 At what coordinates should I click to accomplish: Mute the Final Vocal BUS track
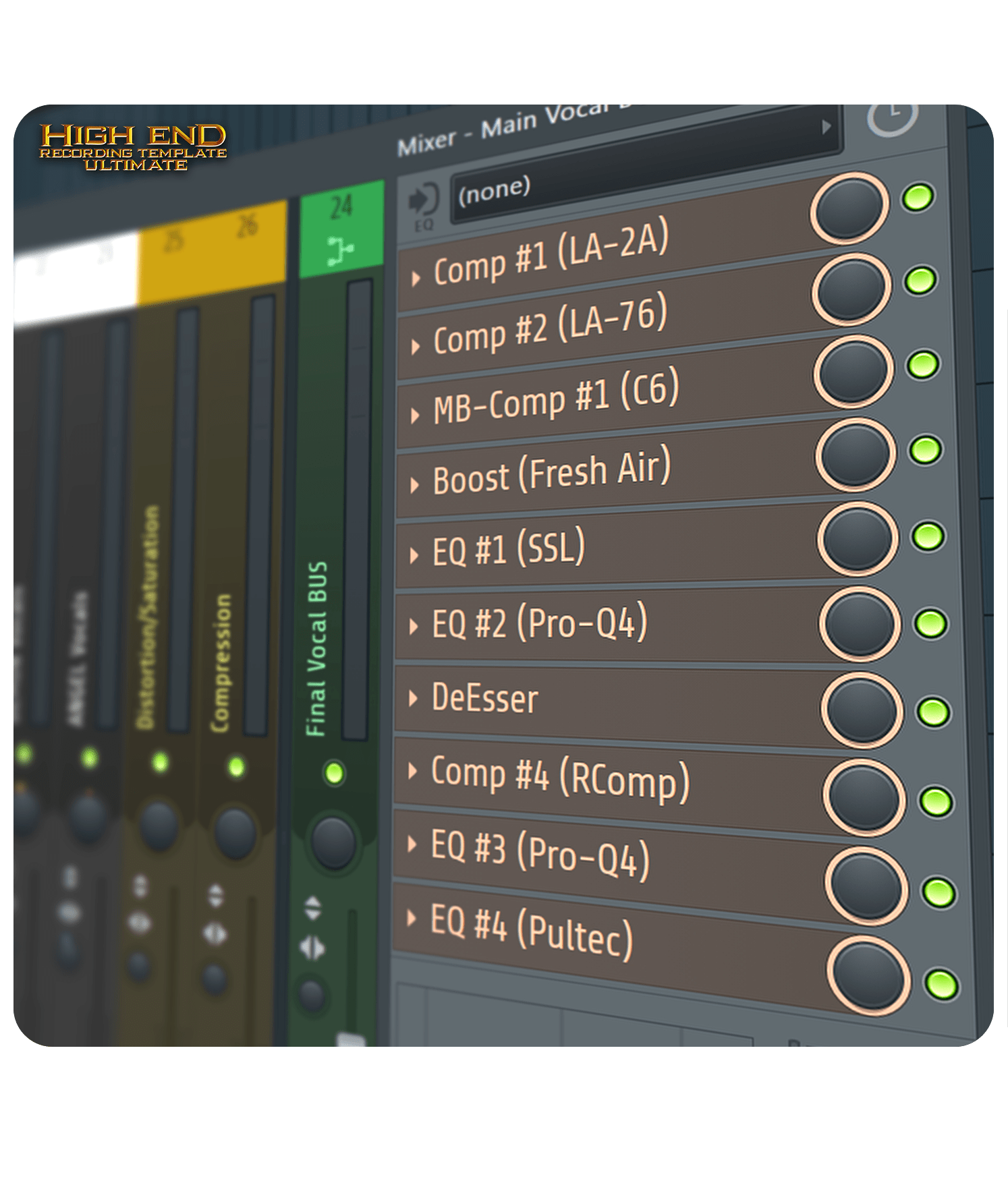pyautogui.click(x=334, y=773)
